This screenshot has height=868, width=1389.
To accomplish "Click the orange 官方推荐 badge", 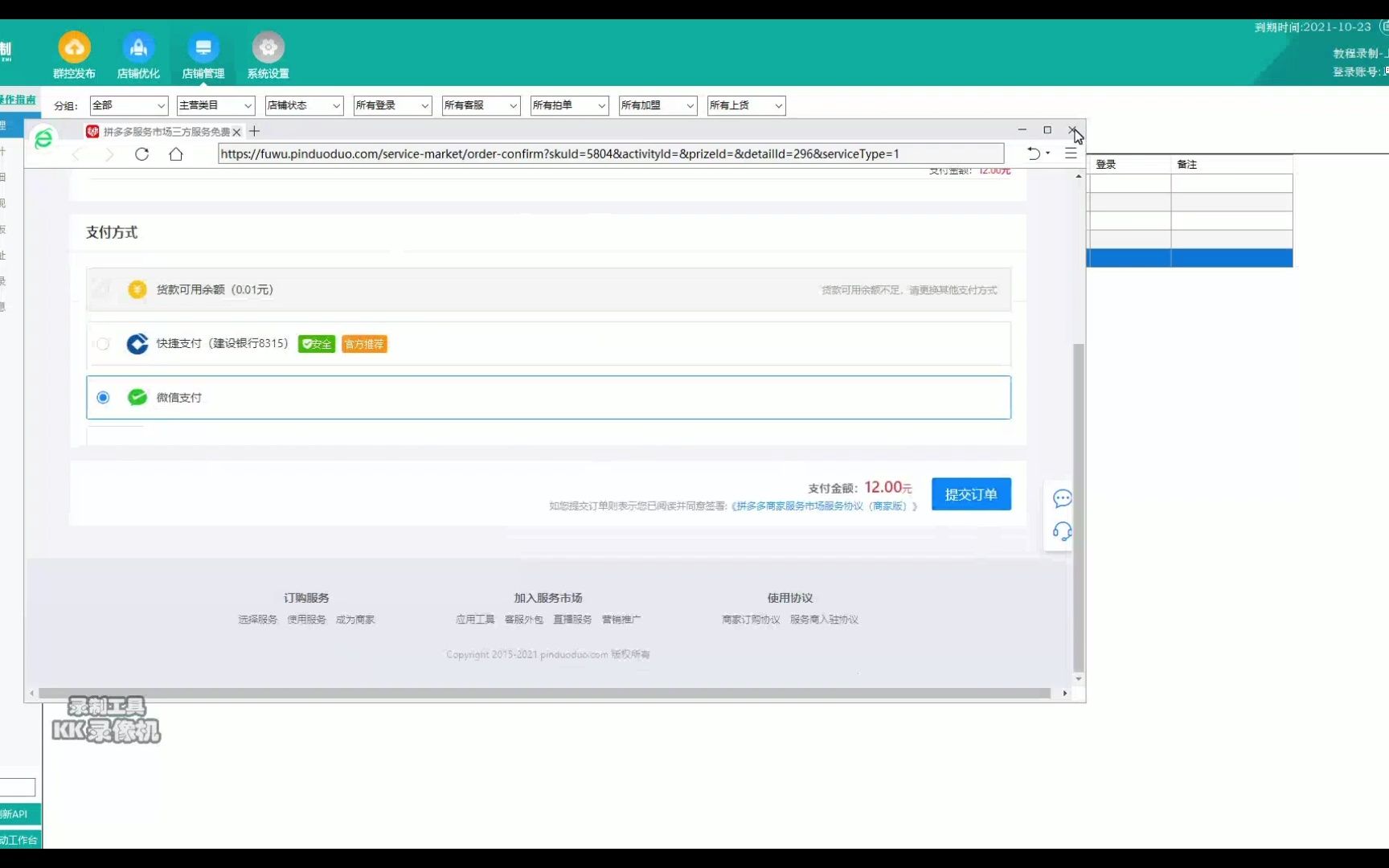I will pos(364,344).
